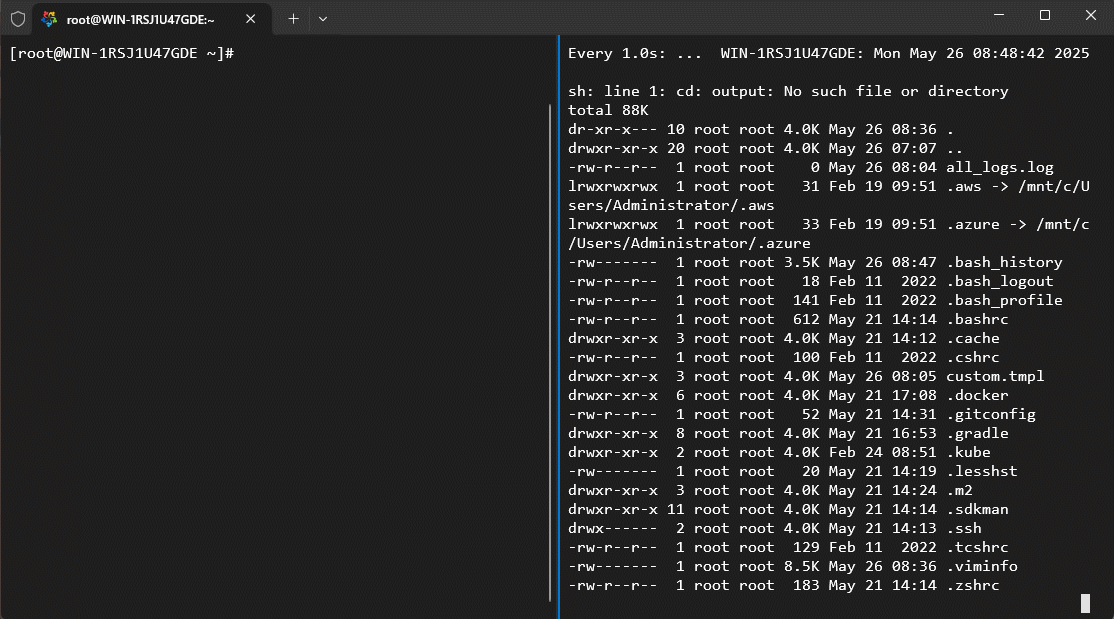Click the .gitconfig file entry

[x=990, y=415]
